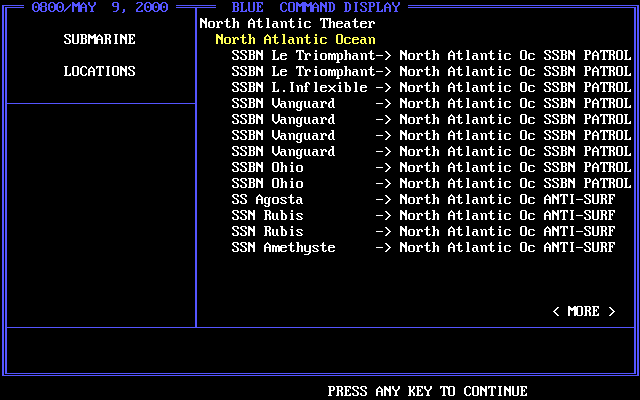The height and width of the screenshot is (400, 640).
Task: Click the -> arrow on SSN Amethyste row
Action: point(383,247)
